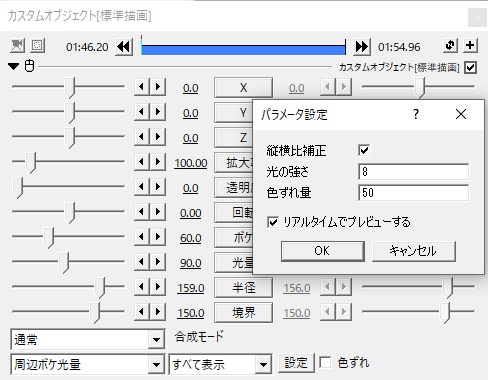Viewport: 488px width, 380px height.
Task: Increase 回転 0.00 with right arrow
Action: [x=157, y=212]
